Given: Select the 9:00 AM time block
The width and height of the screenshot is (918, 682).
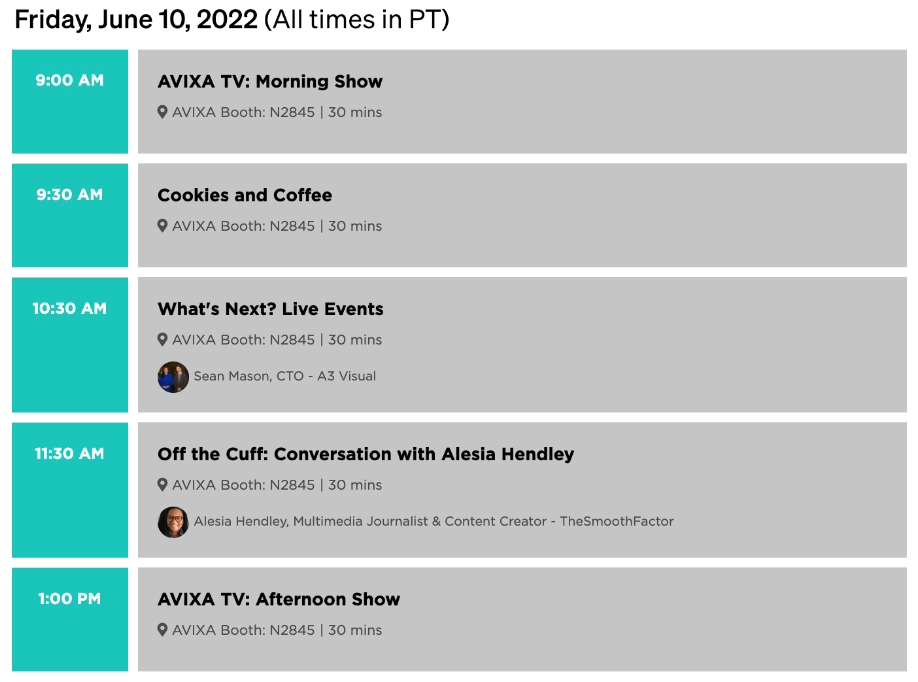Looking at the screenshot, I should click(x=70, y=101).
